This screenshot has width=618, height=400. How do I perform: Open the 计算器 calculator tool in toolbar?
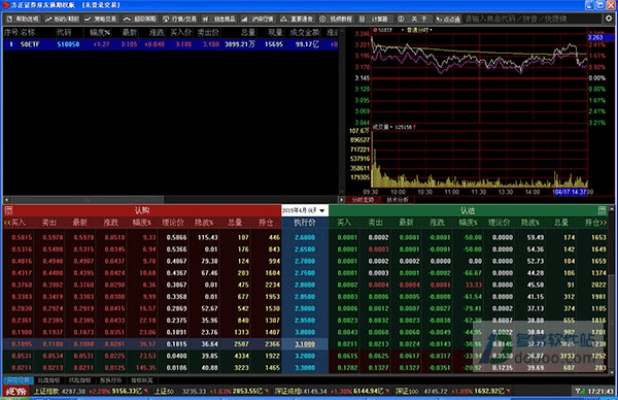click(380, 19)
